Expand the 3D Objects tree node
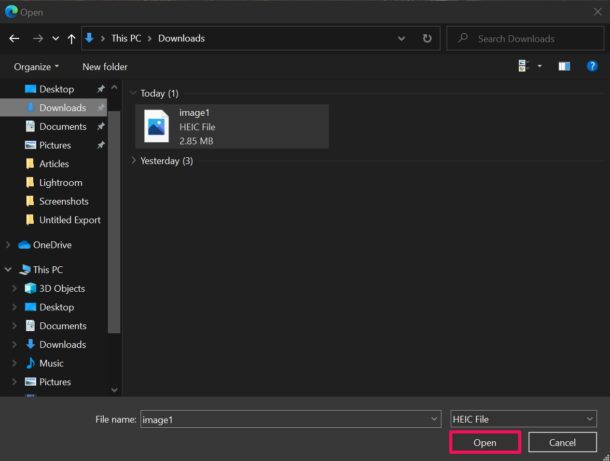The width and height of the screenshot is (610, 461). coord(14,289)
